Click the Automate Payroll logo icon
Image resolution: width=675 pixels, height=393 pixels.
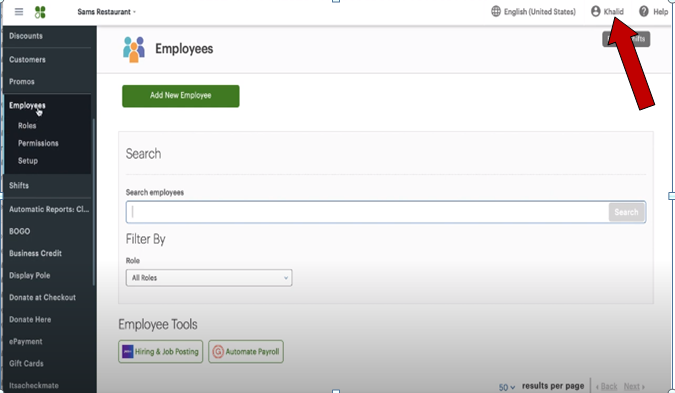(x=218, y=352)
